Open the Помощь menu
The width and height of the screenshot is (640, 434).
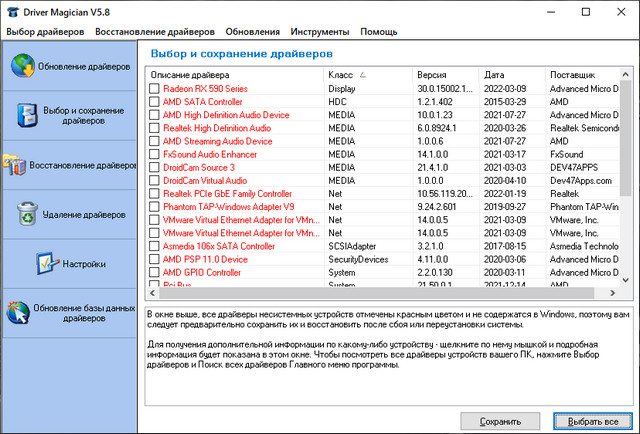click(x=378, y=32)
